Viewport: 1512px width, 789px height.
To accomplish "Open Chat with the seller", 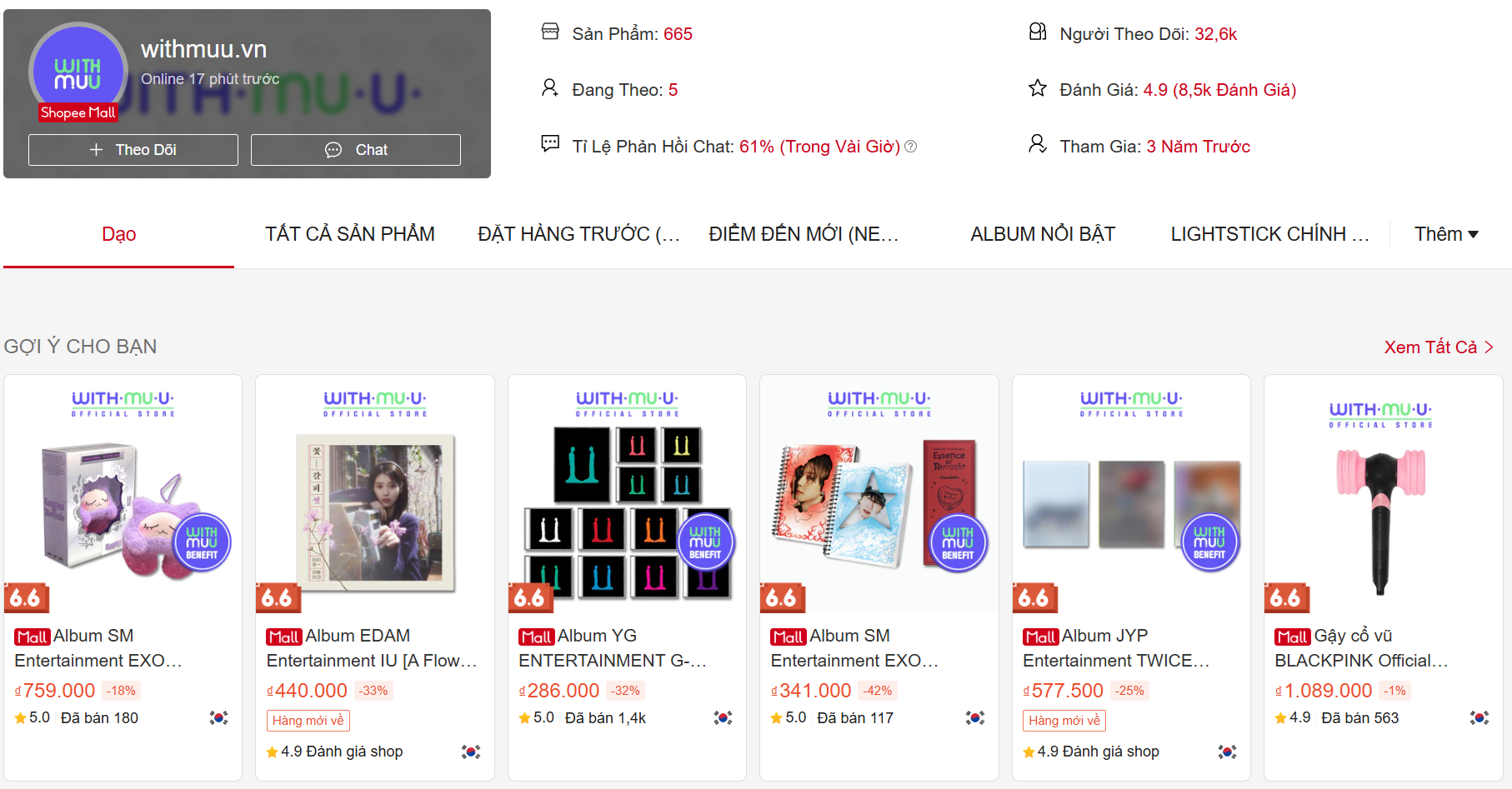I will pyautogui.click(x=356, y=150).
